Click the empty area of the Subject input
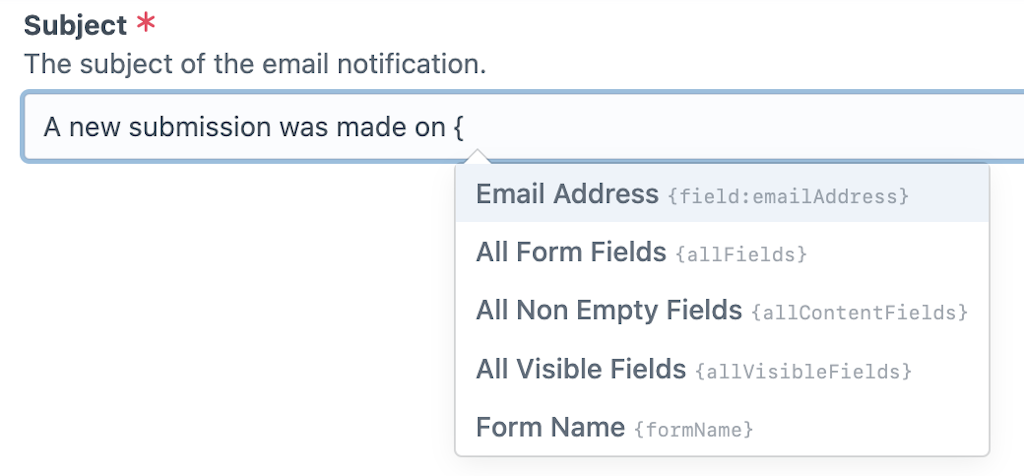 [750, 127]
